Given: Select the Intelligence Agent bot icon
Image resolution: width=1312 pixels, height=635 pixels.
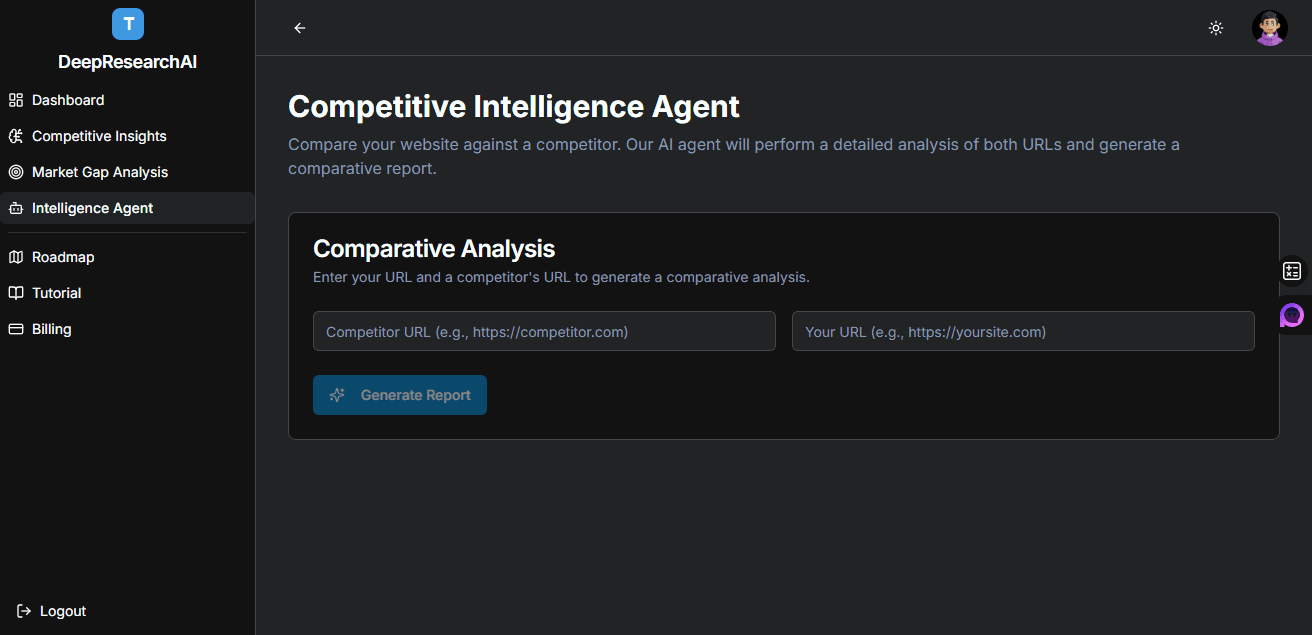Looking at the screenshot, I should (x=15, y=207).
